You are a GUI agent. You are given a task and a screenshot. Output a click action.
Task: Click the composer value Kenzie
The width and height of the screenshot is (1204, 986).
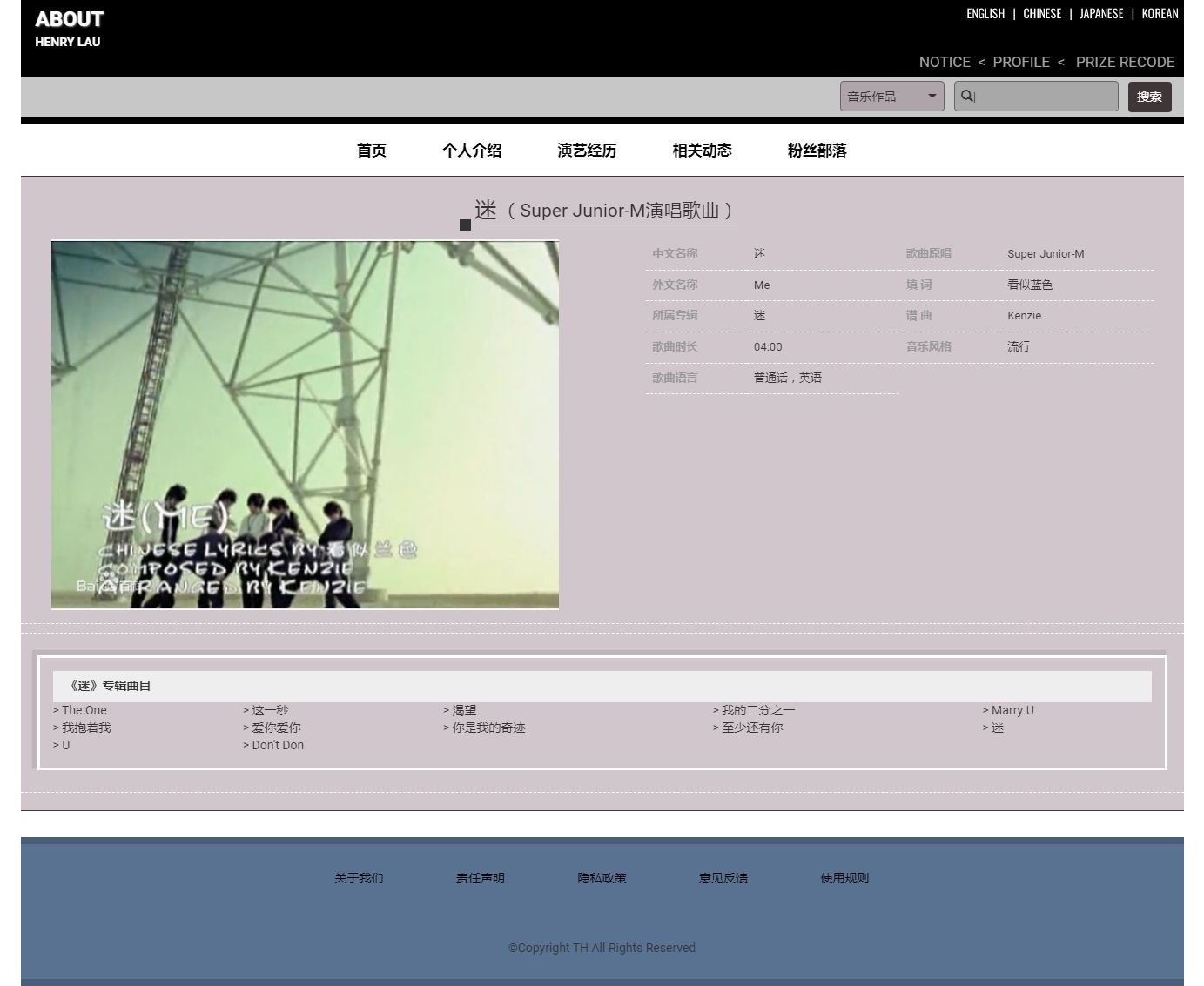(x=1024, y=316)
